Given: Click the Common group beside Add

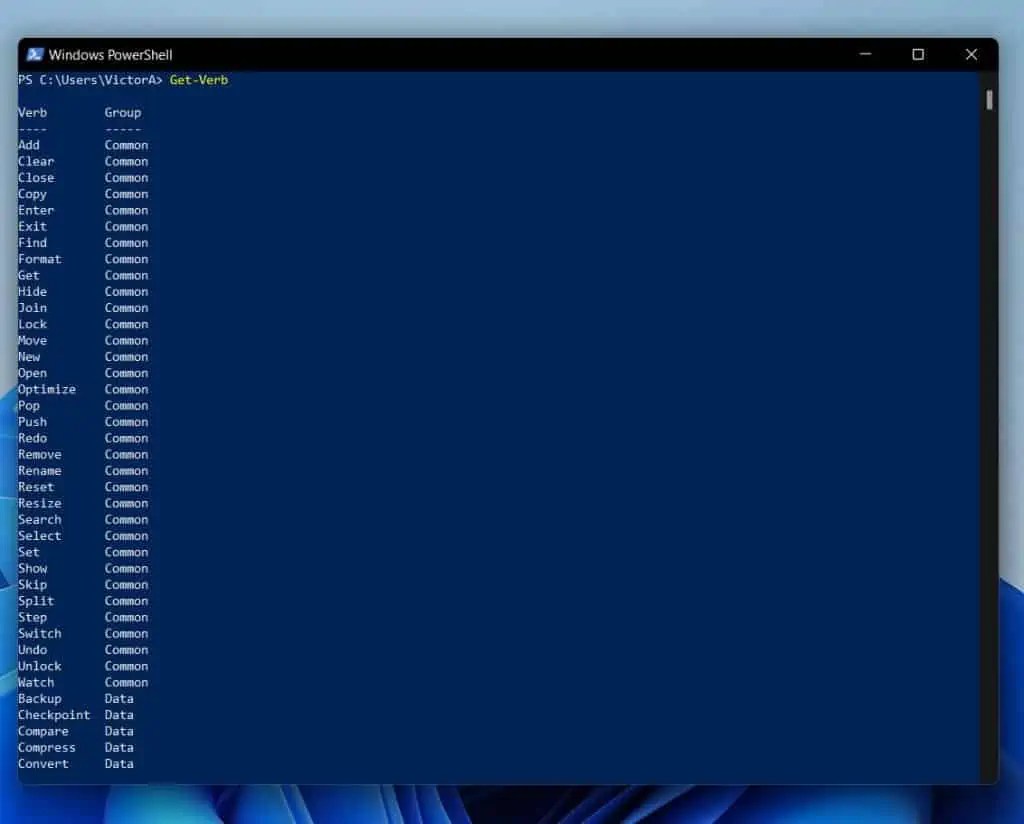Looking at the screenshot, I should 126,145.
